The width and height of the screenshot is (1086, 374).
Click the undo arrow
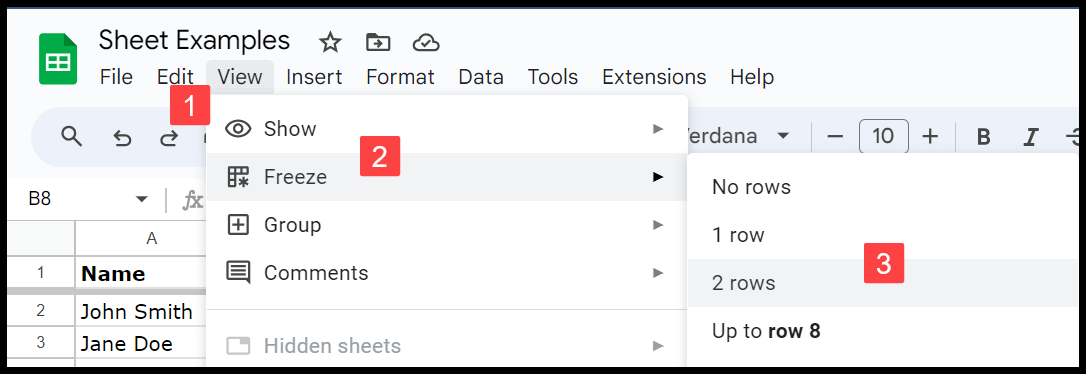tap(122, 138)
